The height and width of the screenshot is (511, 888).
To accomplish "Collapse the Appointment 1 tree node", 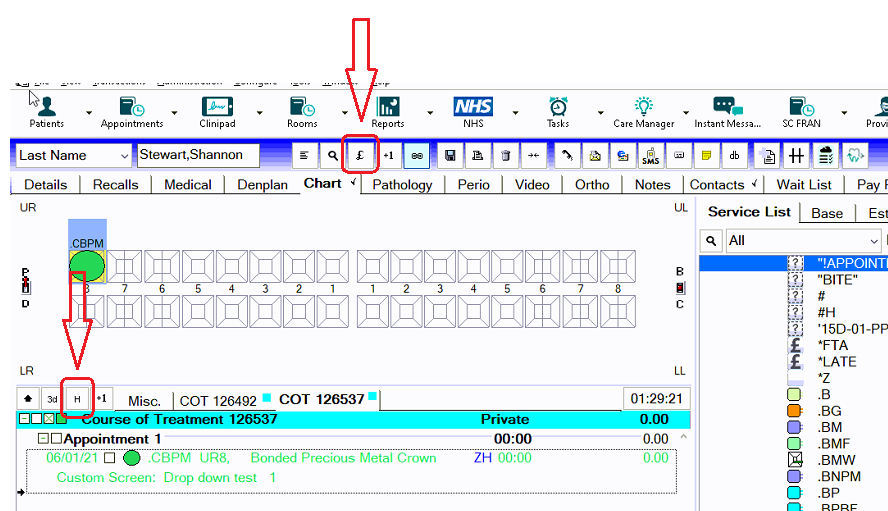I will (43, 439).
